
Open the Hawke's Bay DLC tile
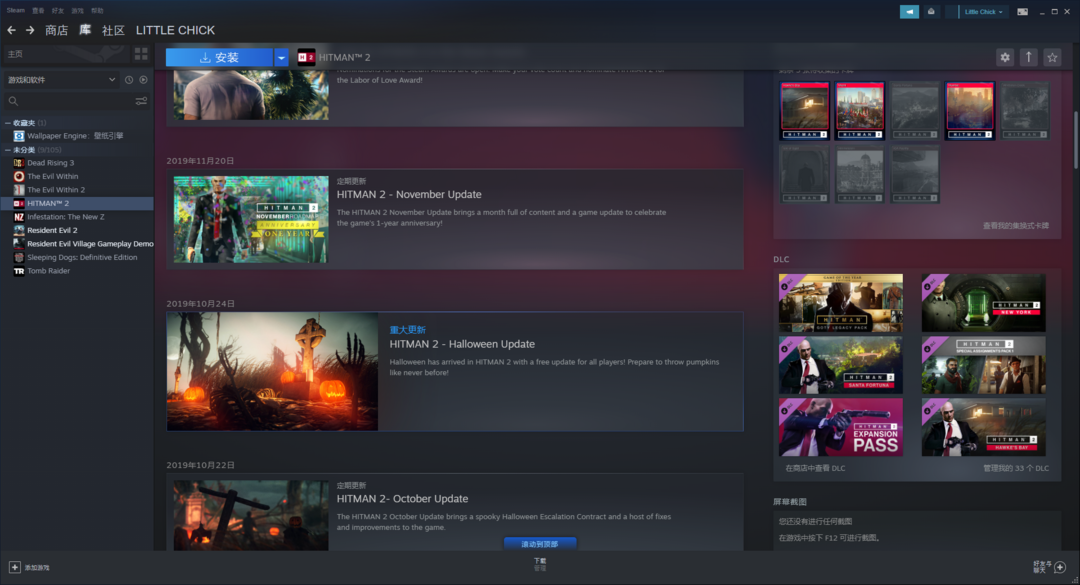(x=984, y=427)
